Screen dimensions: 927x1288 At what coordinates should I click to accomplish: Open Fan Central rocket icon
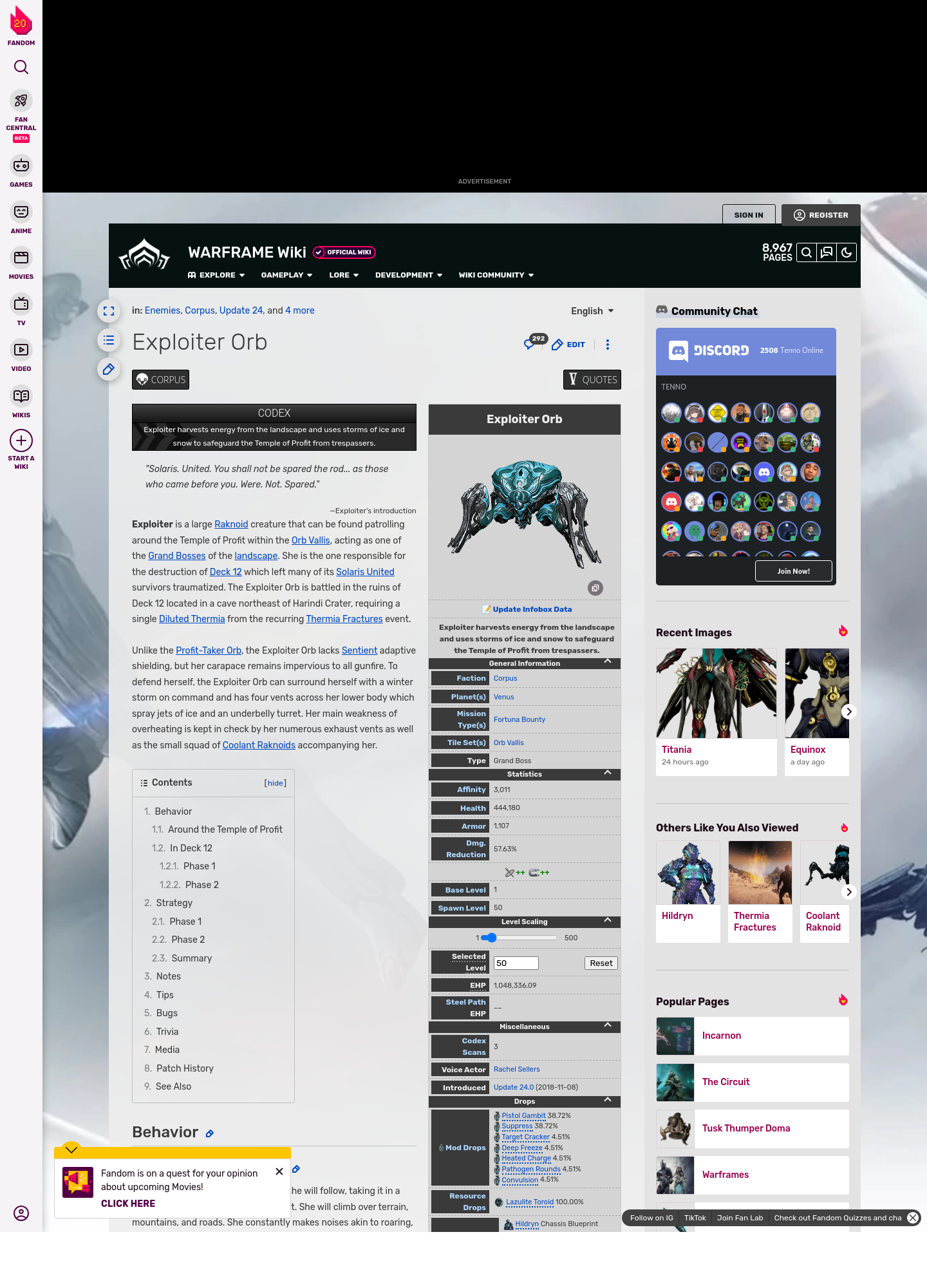21,101
